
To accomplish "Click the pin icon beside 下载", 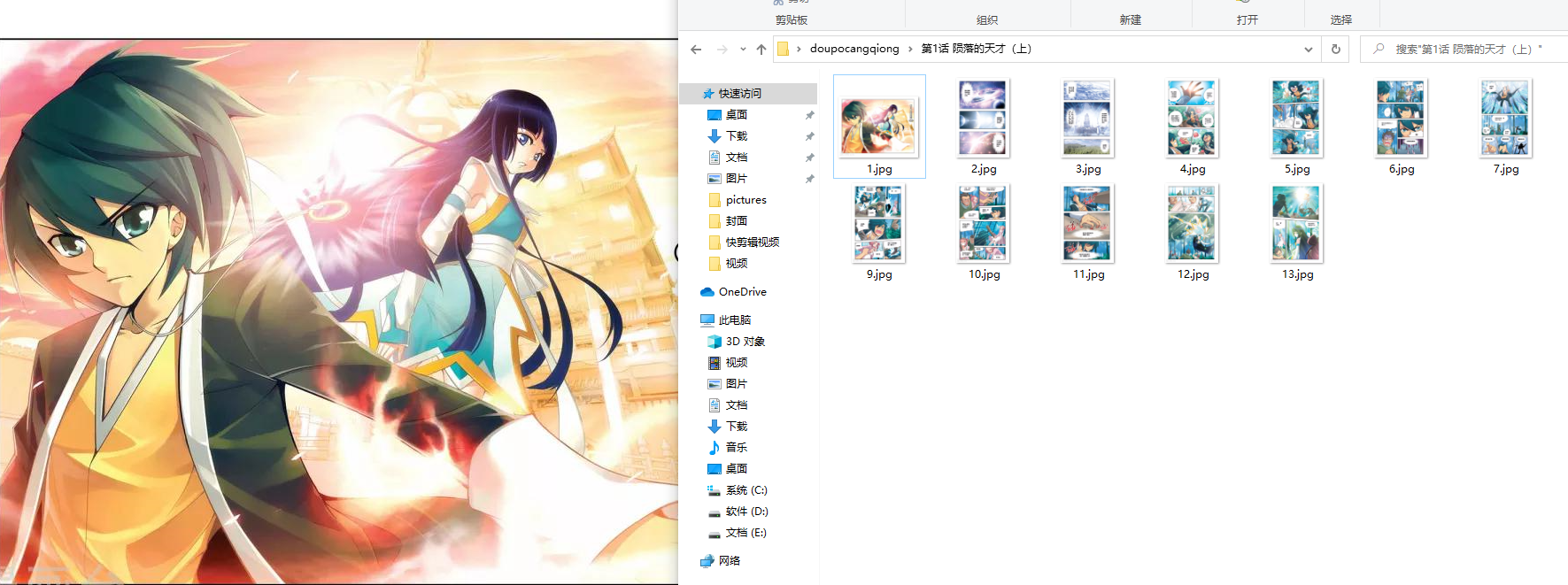I will pos(809,136).
